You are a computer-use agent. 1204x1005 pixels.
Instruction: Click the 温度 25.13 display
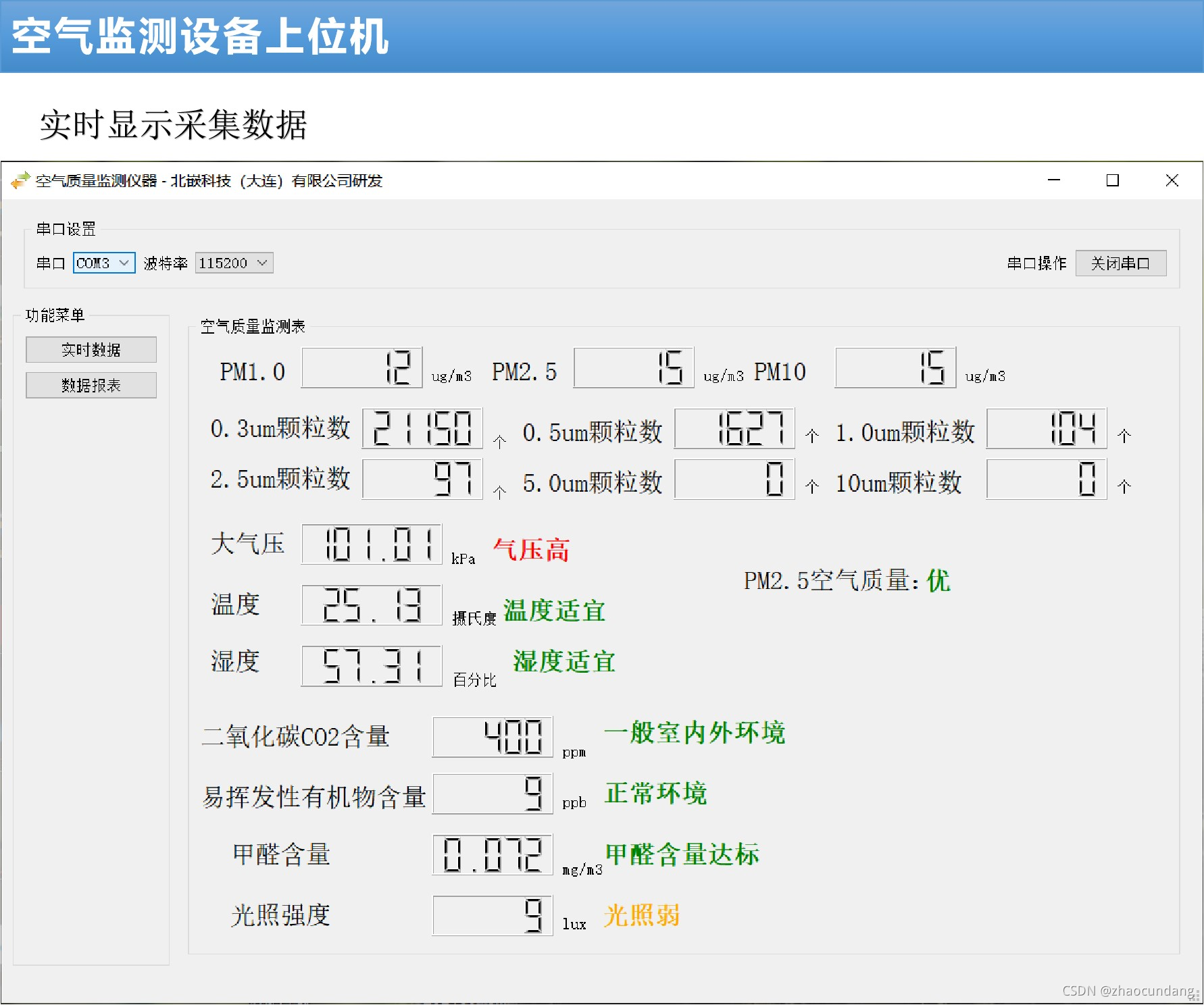(372, 605)
